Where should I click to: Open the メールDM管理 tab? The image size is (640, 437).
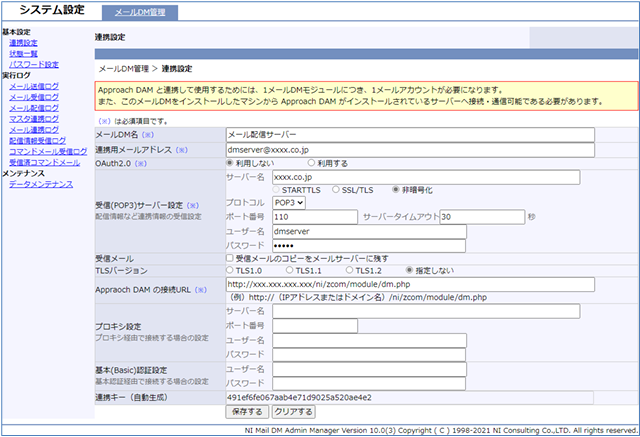pos(140,13)
